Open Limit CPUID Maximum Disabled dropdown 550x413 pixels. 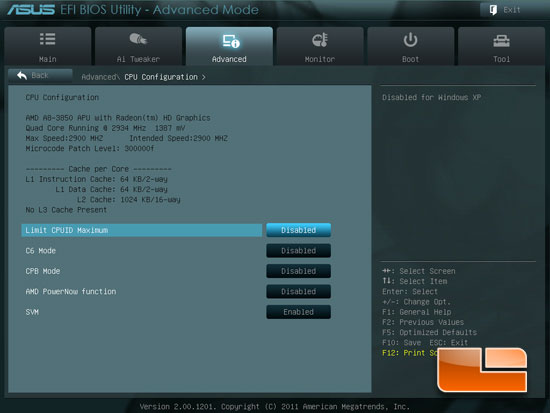point(299,230)
